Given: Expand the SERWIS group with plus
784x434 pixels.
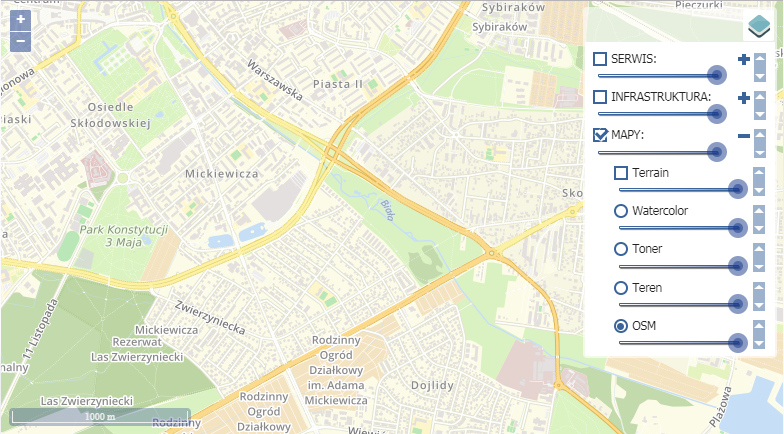Looking at the screenshot, I should (x=744, y=59).
